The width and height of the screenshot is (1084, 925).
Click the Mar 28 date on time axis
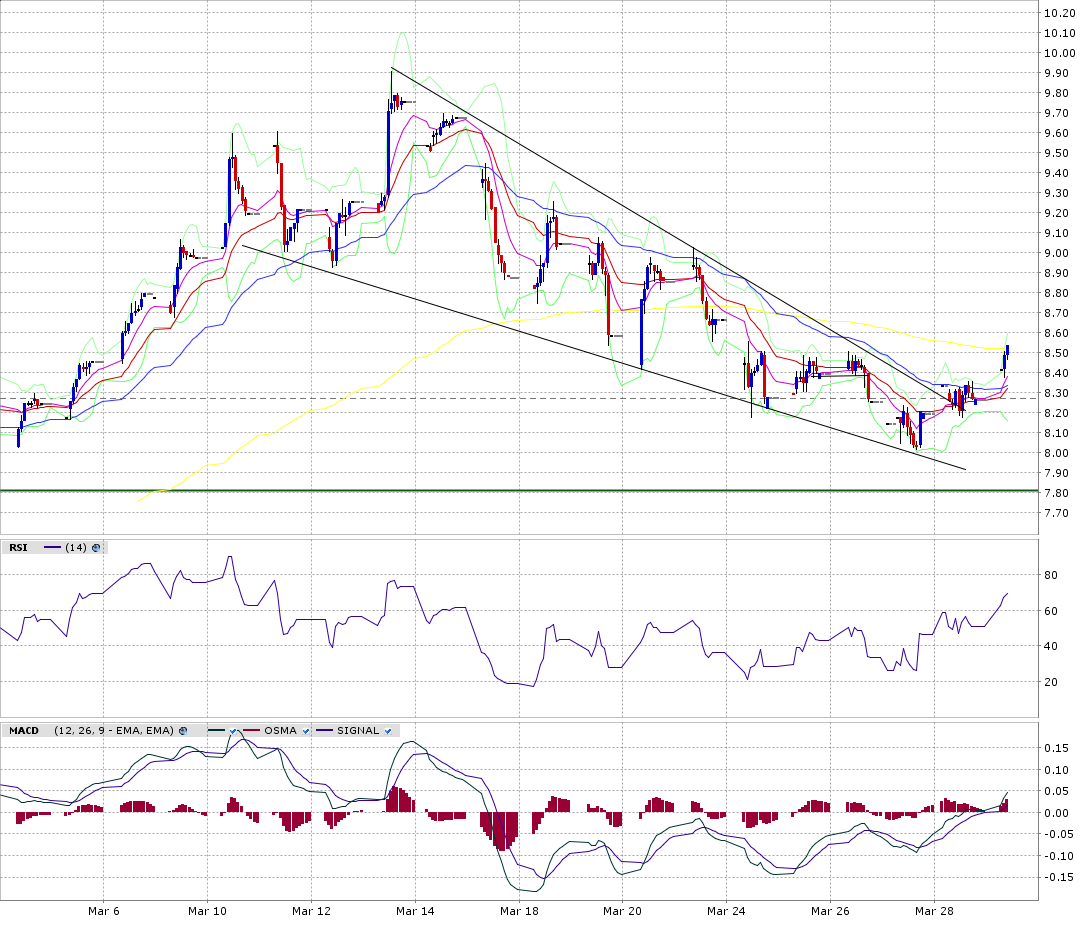(934, 912)
